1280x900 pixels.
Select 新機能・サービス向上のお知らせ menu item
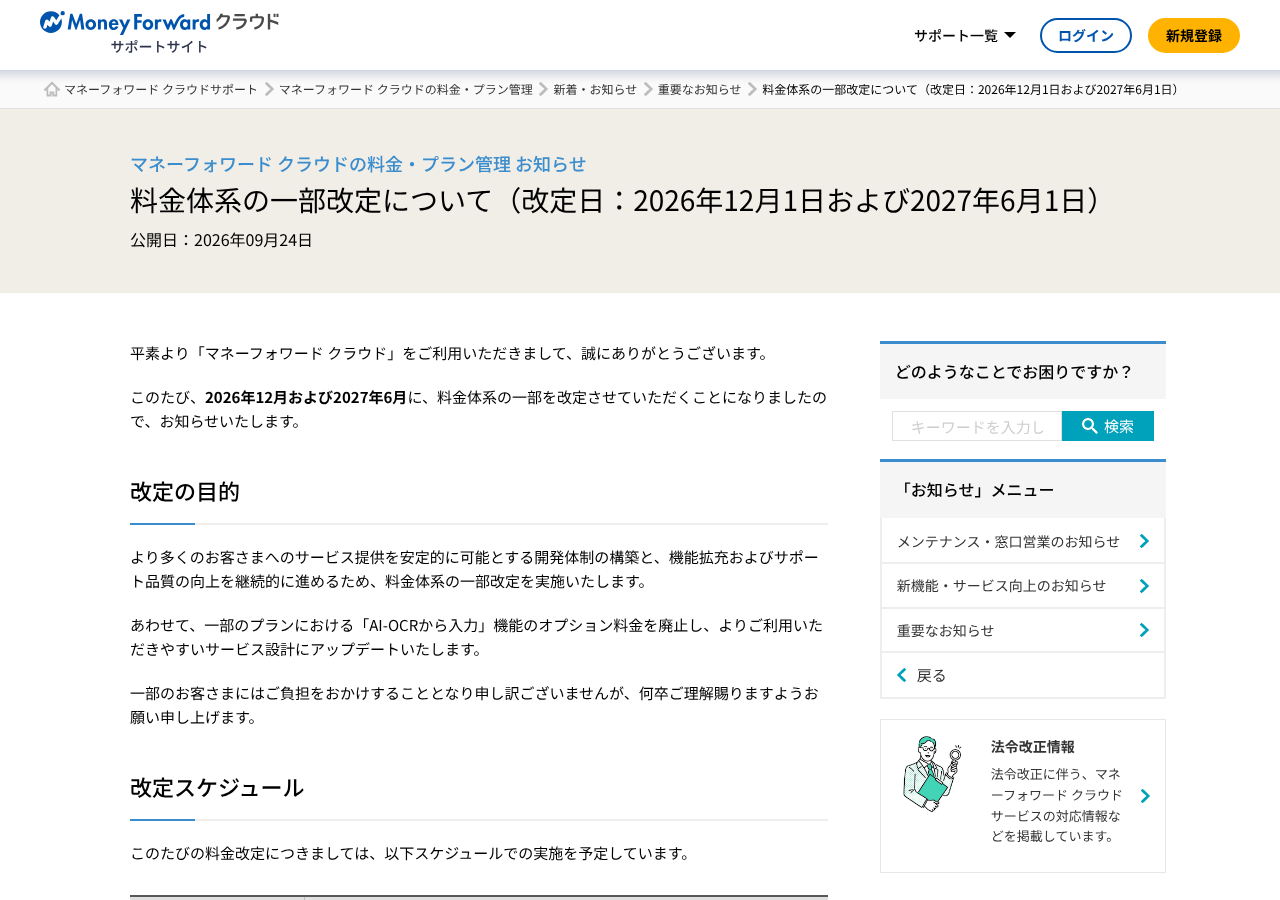1023,586
